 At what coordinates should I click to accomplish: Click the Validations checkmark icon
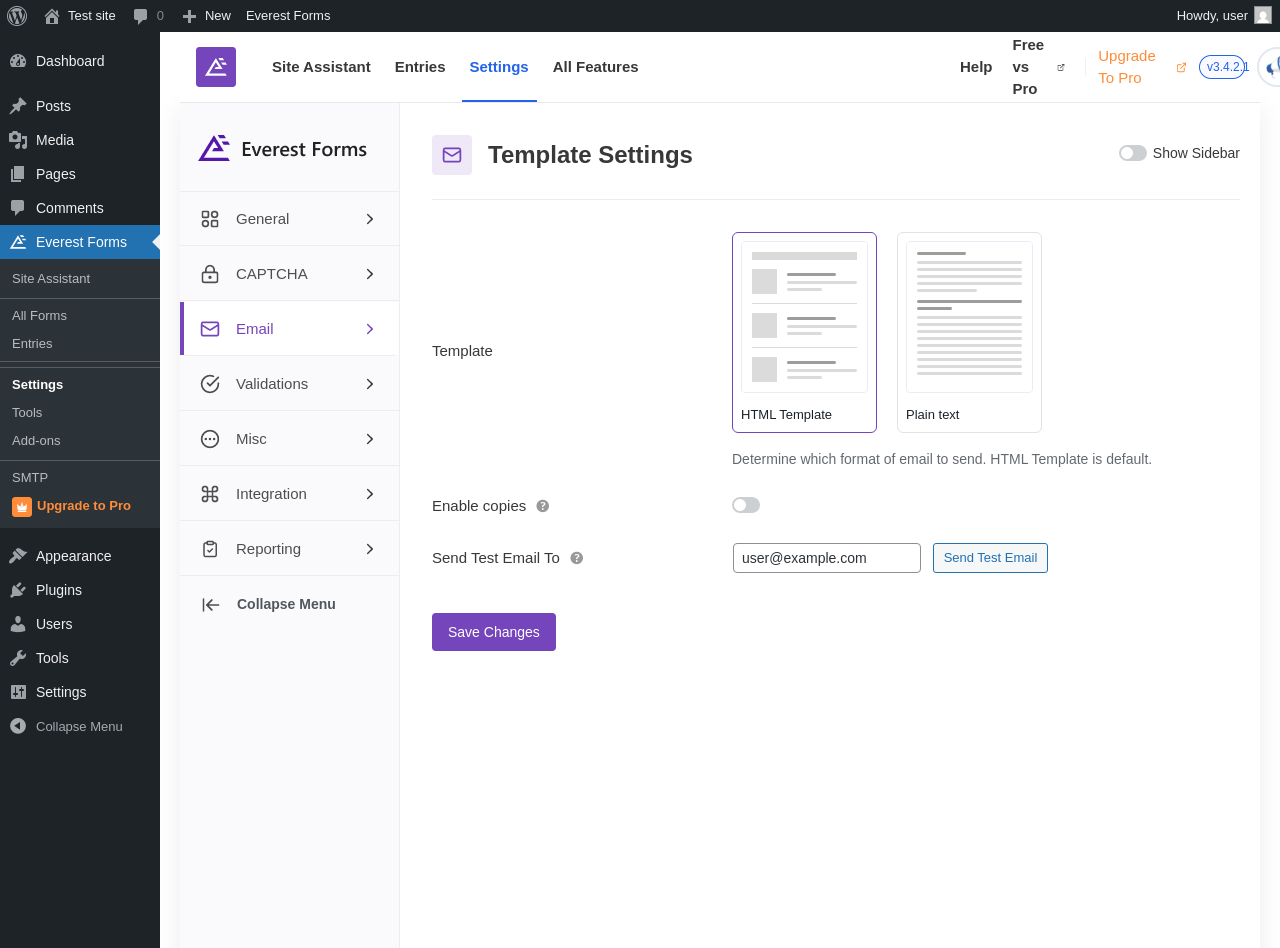coord(210,384)
